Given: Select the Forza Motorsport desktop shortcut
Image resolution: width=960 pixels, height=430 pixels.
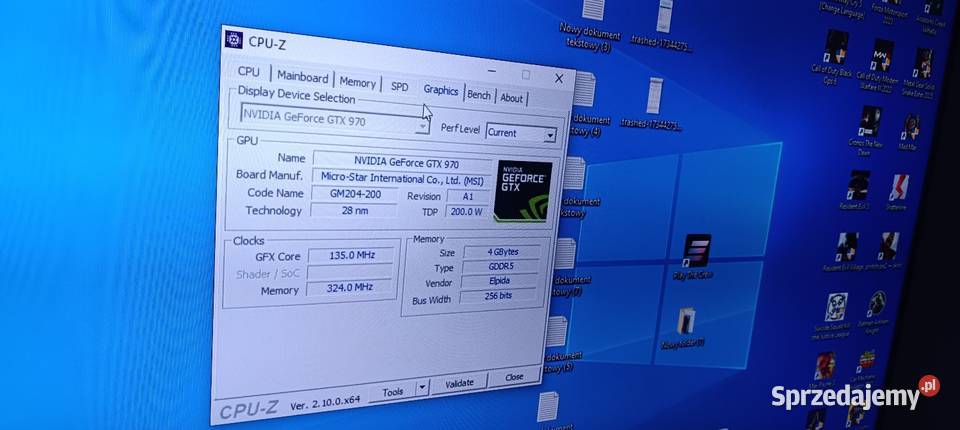Looking at the screenshot, I should [888, 12].
